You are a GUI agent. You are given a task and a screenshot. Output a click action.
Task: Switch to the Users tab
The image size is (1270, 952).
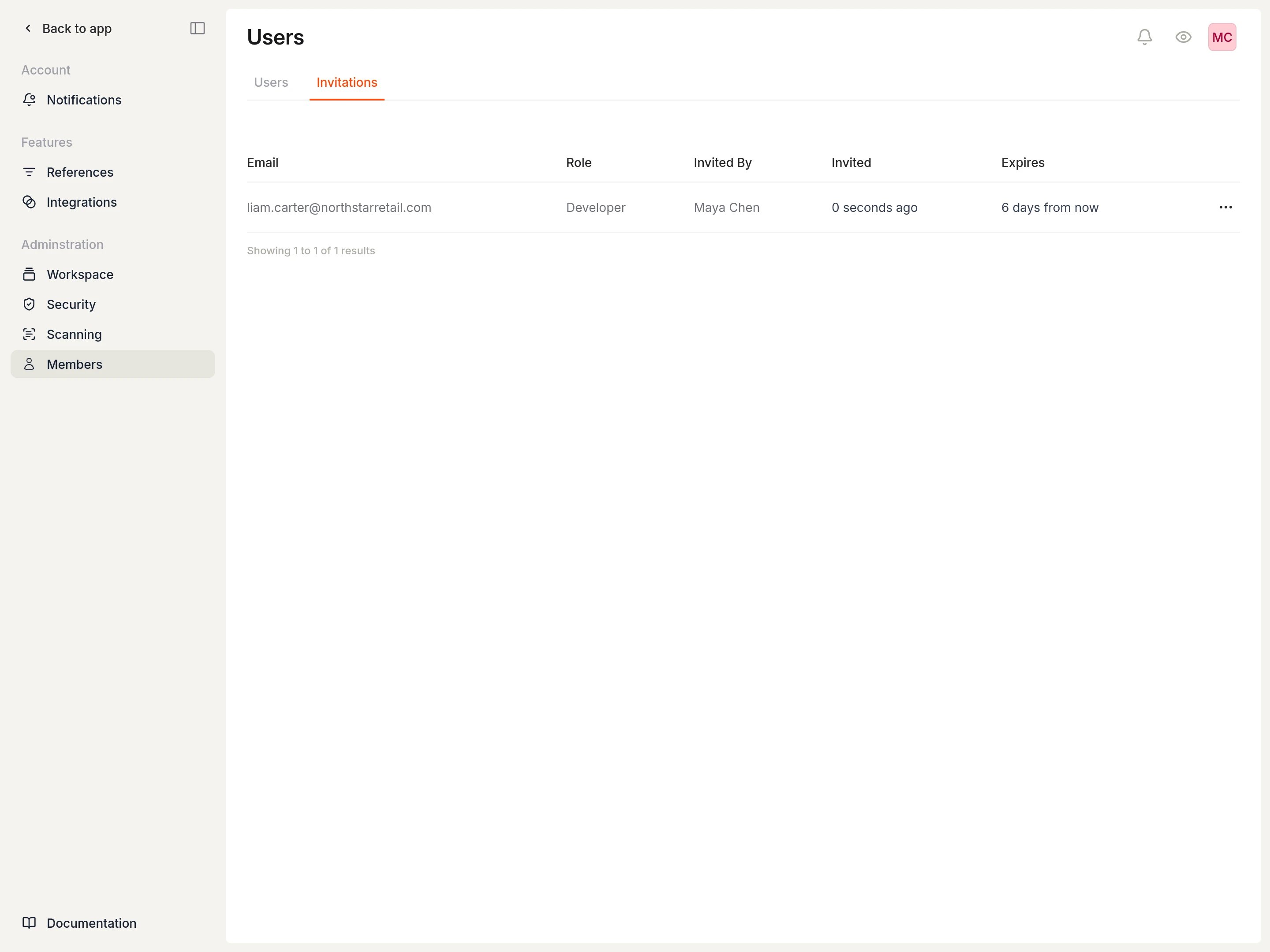(271, 82)
